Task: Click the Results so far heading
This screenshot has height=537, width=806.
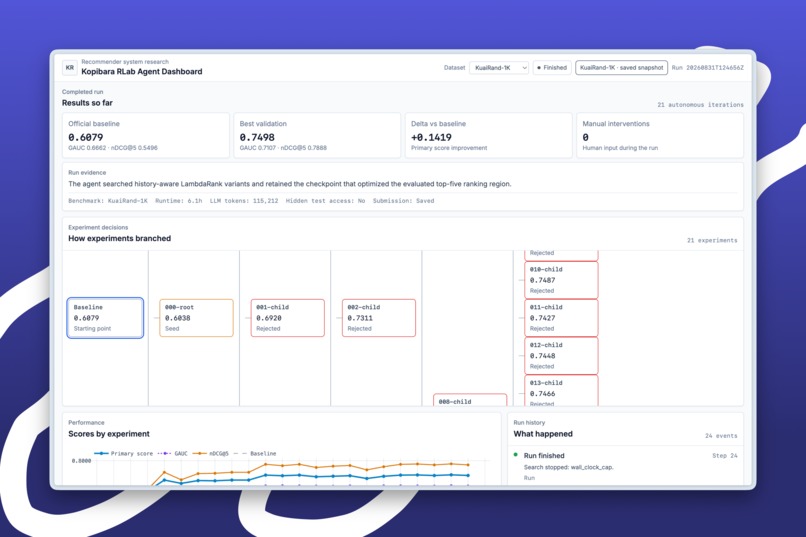Action: [87, 103]
